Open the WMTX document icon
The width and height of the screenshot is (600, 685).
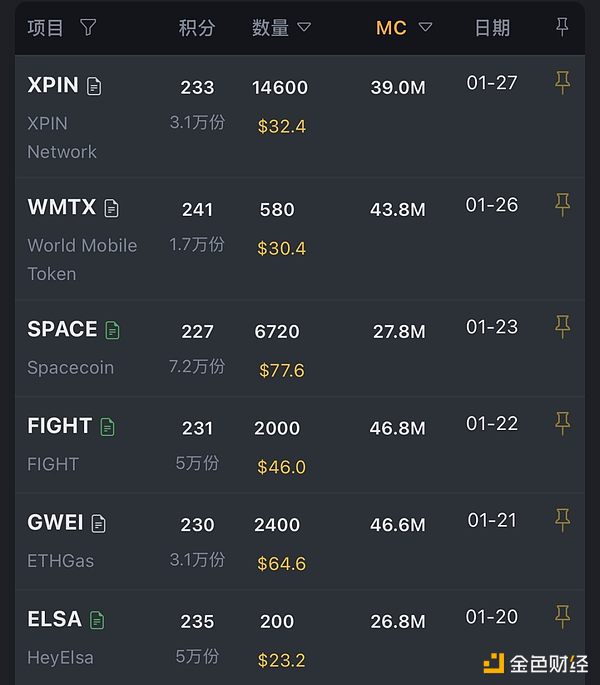click(x=112, y=208)
